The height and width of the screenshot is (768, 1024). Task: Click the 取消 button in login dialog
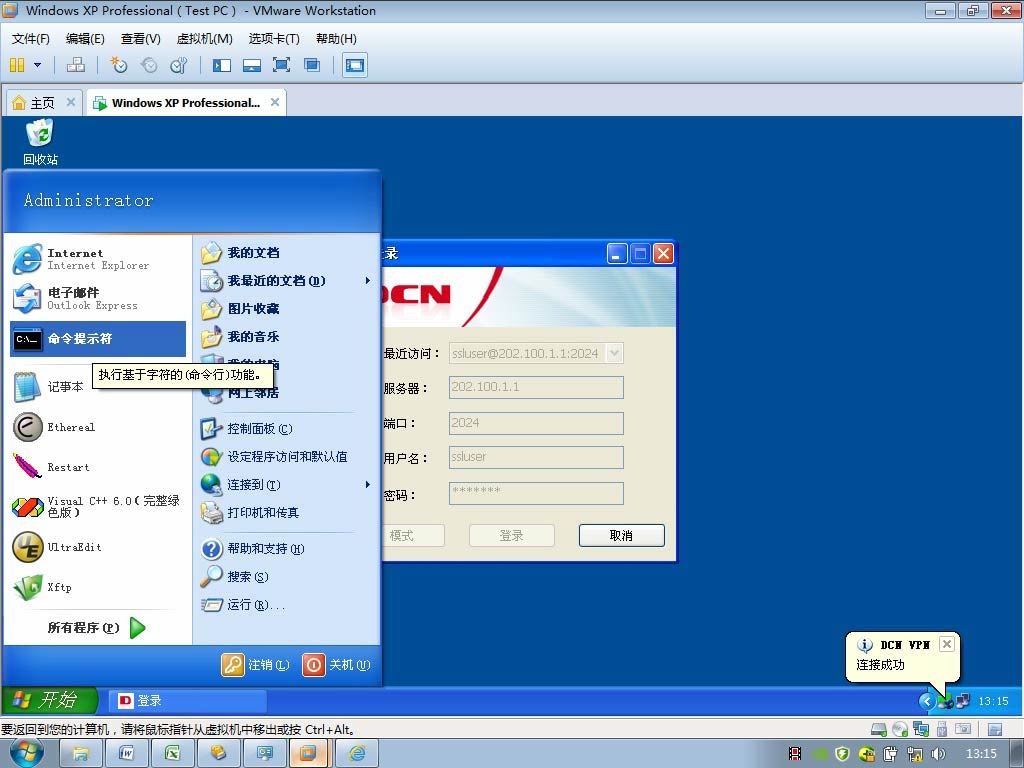(x=622, y=536)
